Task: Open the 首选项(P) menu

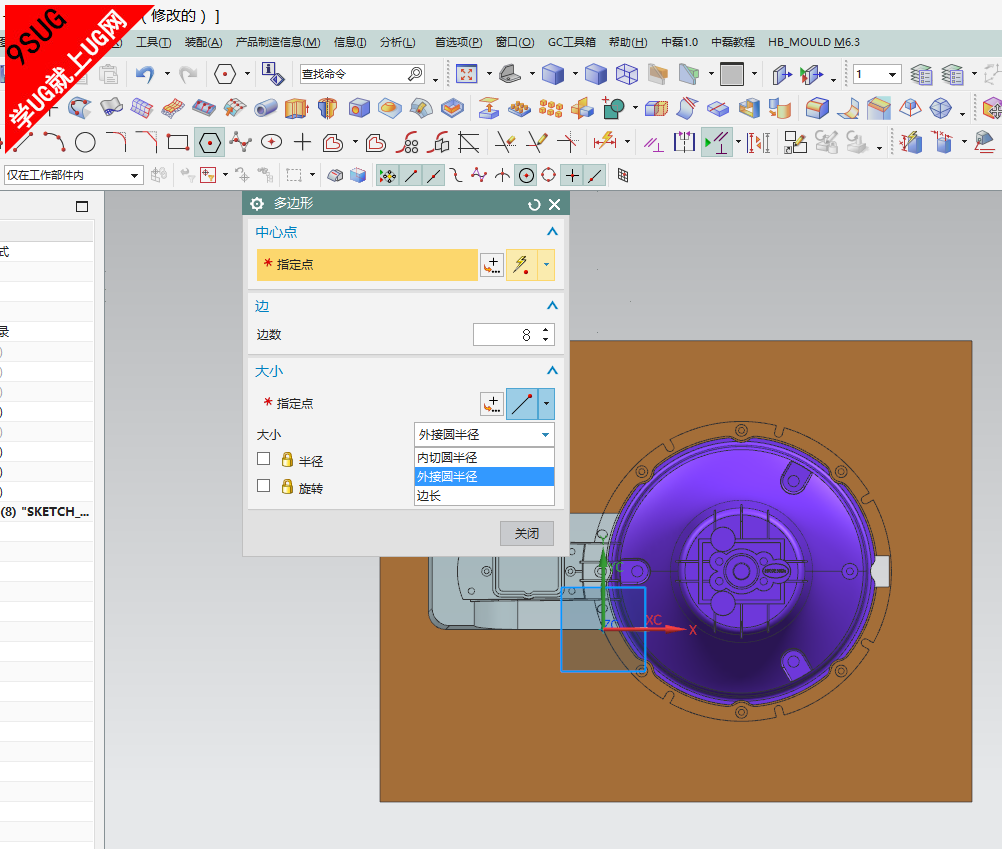Action: click(x=458, y=42)
